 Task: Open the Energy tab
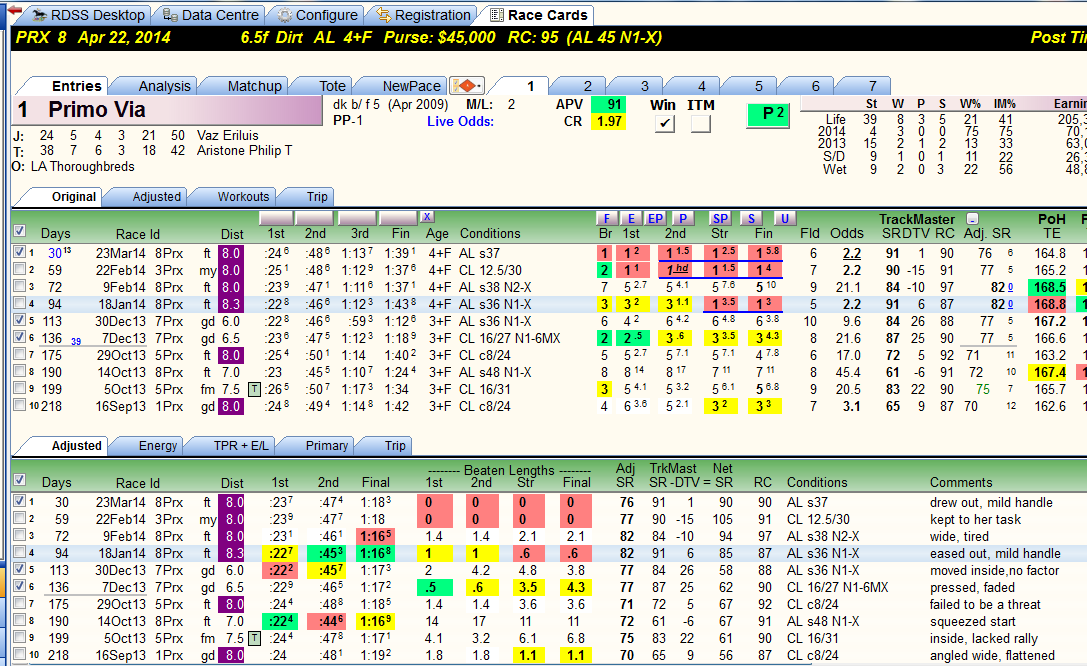[157, 446]
